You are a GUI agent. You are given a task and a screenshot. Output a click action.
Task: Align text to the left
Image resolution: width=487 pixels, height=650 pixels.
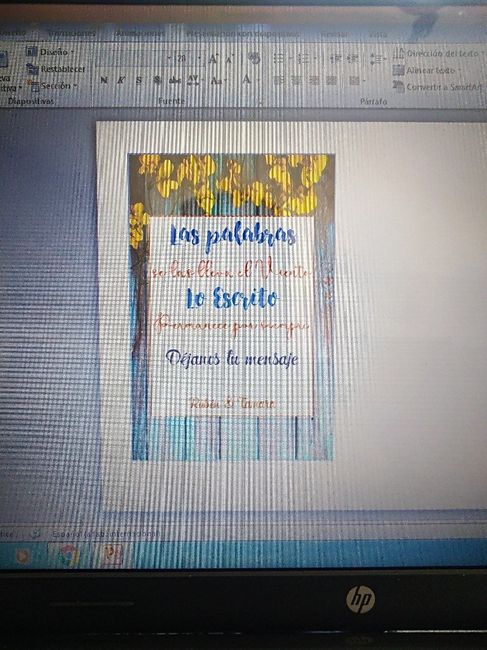click(279, 80)
